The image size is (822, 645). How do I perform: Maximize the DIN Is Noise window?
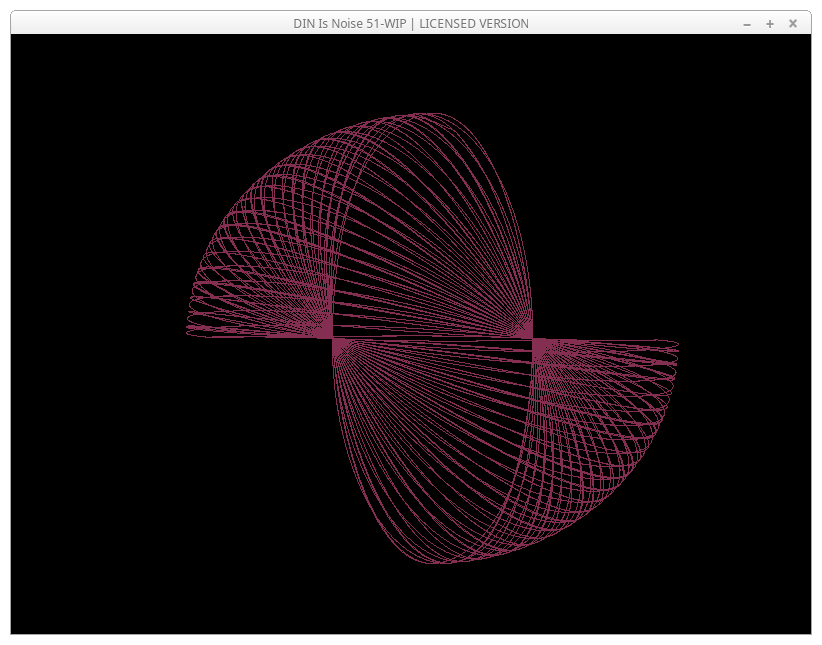pos(770,24)
